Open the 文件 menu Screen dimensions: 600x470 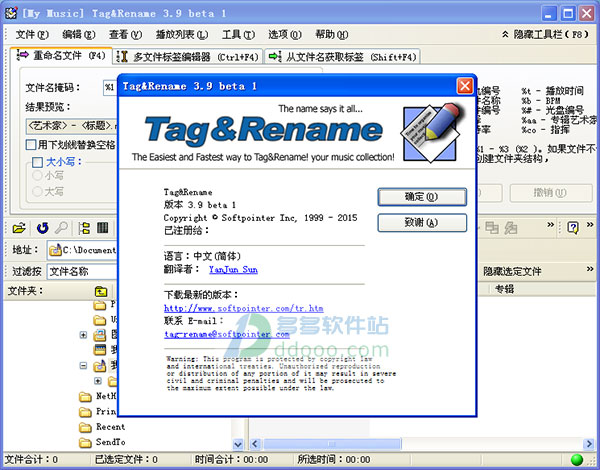[x=32, y=34]
